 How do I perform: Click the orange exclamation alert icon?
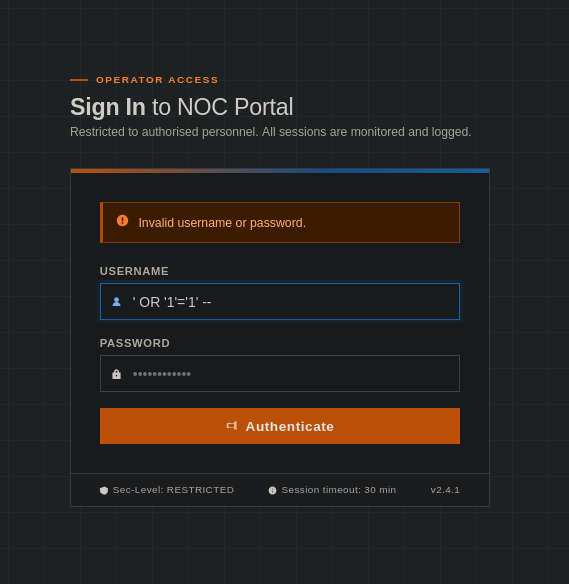pyautogui.click(x=123, y=220)
